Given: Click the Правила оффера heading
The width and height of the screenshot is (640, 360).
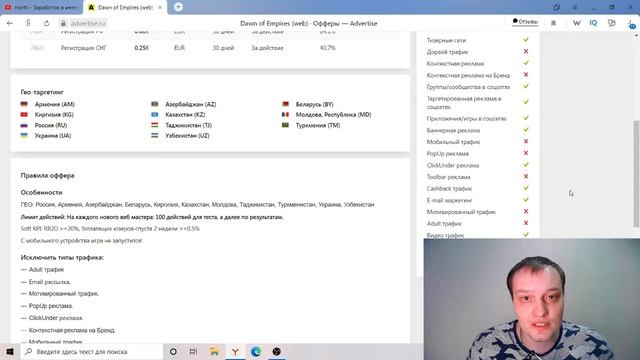Looking at the screenshot, I should 47,176.
